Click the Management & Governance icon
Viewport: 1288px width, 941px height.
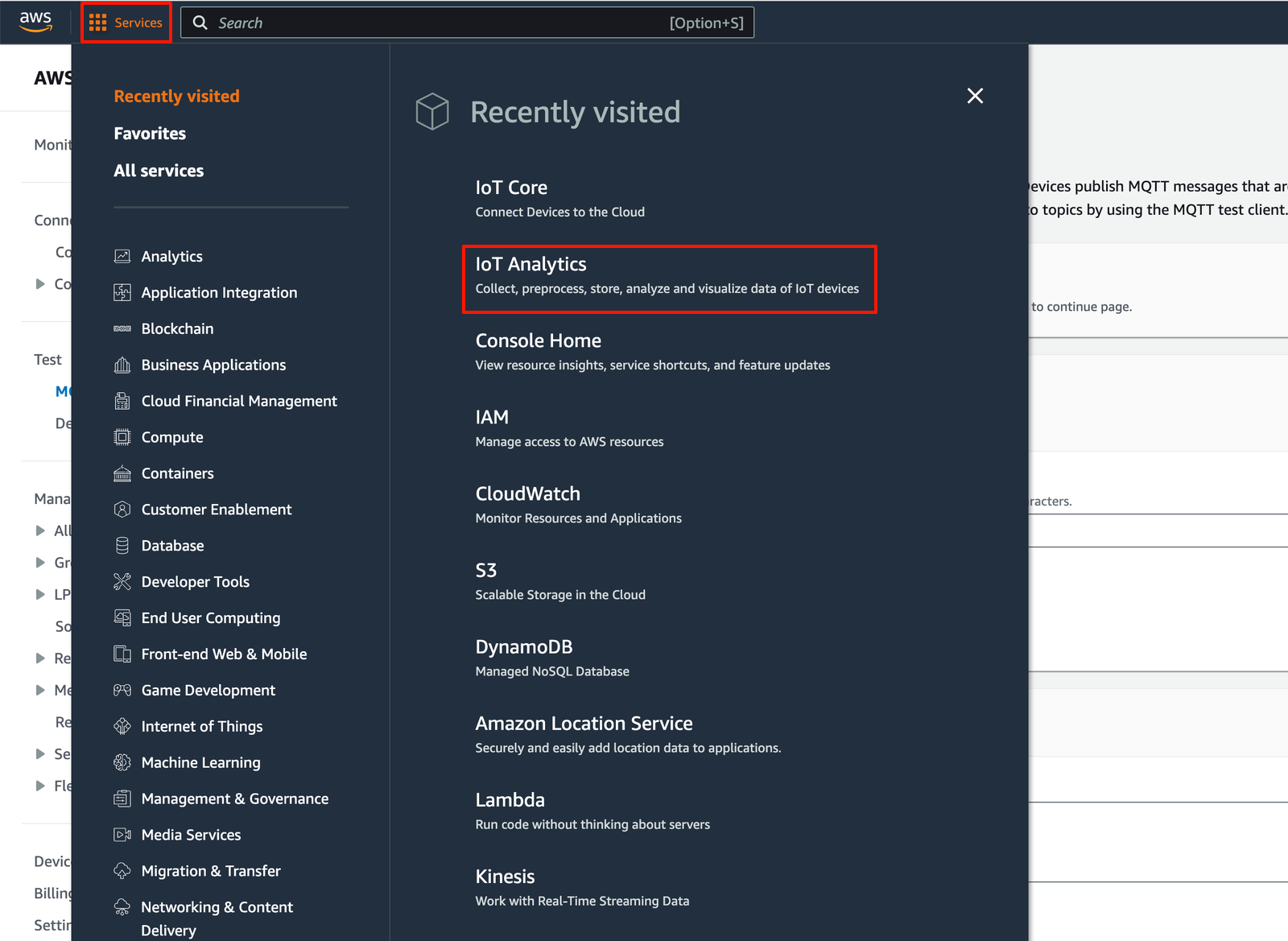point(122,799)
